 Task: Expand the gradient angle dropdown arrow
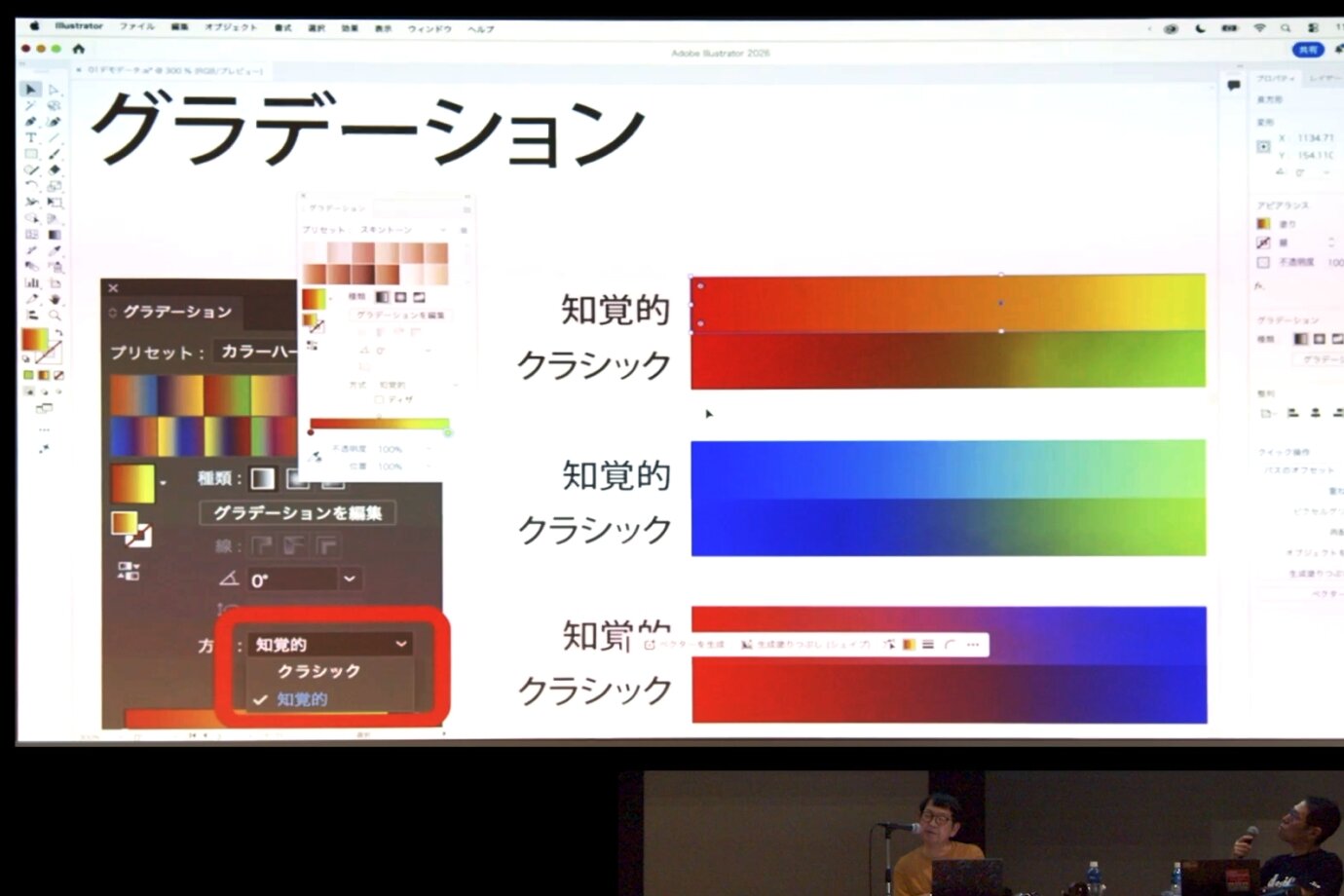[350, 579]
